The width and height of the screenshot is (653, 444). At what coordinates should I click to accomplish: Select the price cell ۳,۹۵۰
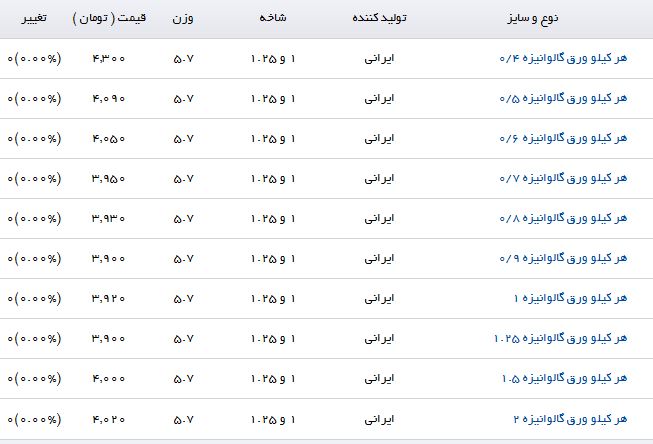[108, 179]
